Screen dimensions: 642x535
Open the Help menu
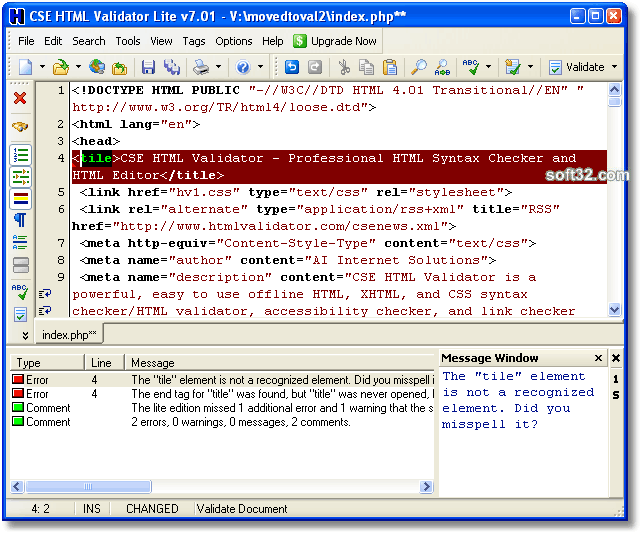pyautogui.click(x=273, y=41)
